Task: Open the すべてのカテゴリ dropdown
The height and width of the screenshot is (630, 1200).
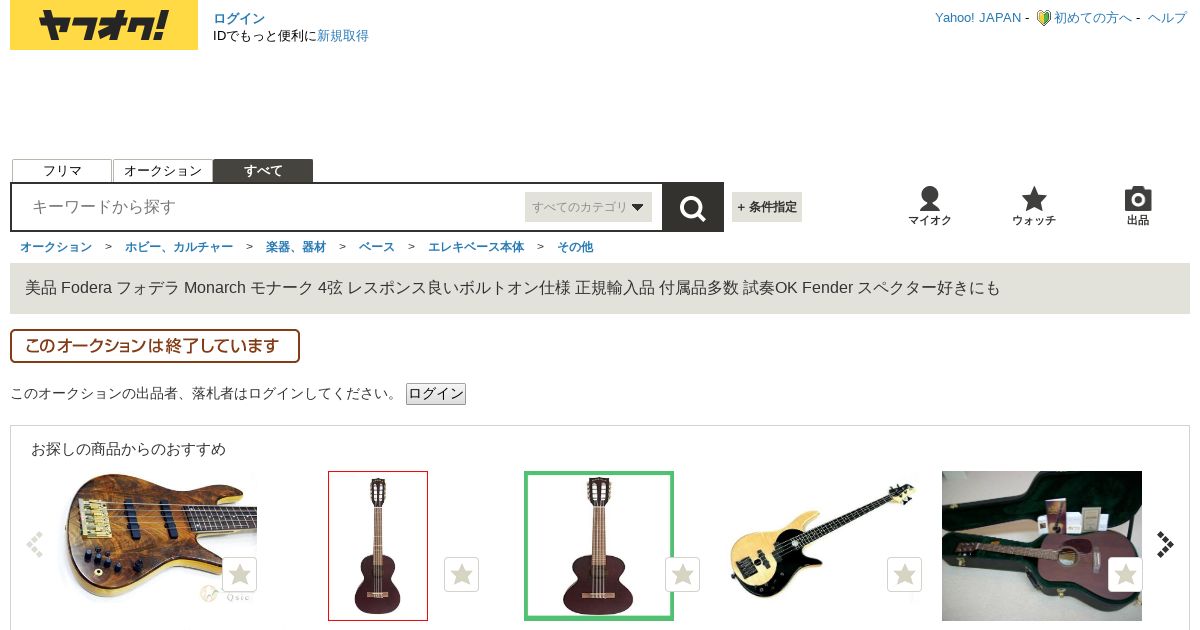Action: coord(588,207)
